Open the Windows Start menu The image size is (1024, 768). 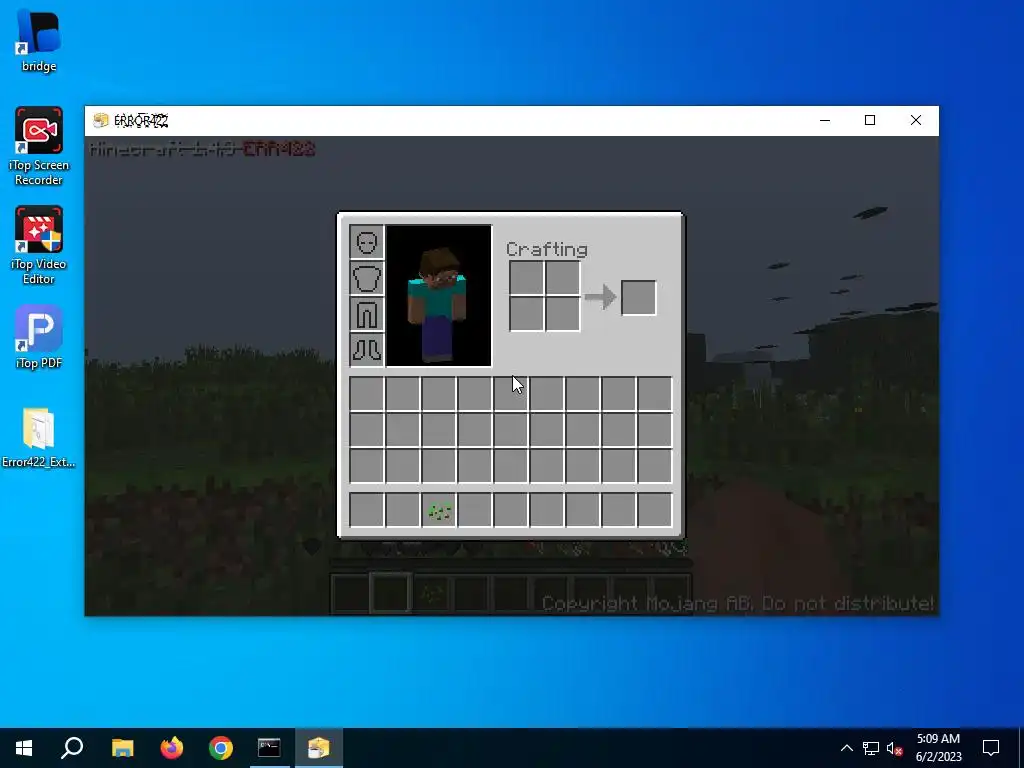tap(24, 748)
